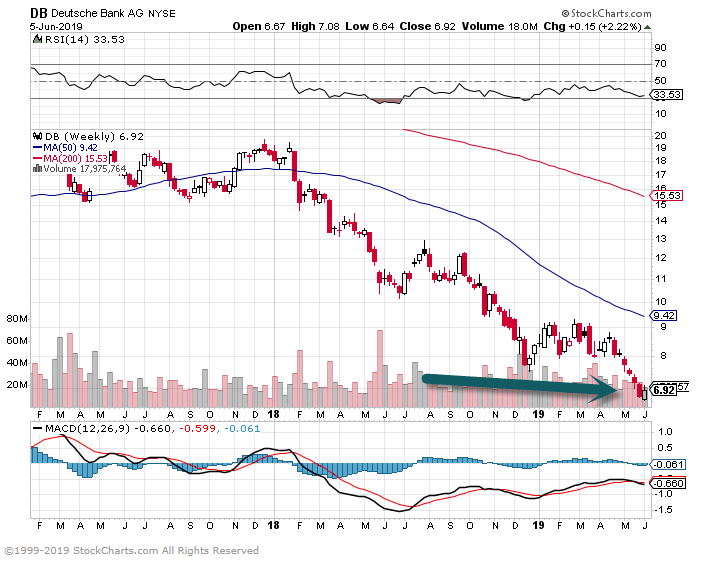Screen dimensions: 713x582
Task: Click the Volume 18.0M header value
Action: pos(500,26)
